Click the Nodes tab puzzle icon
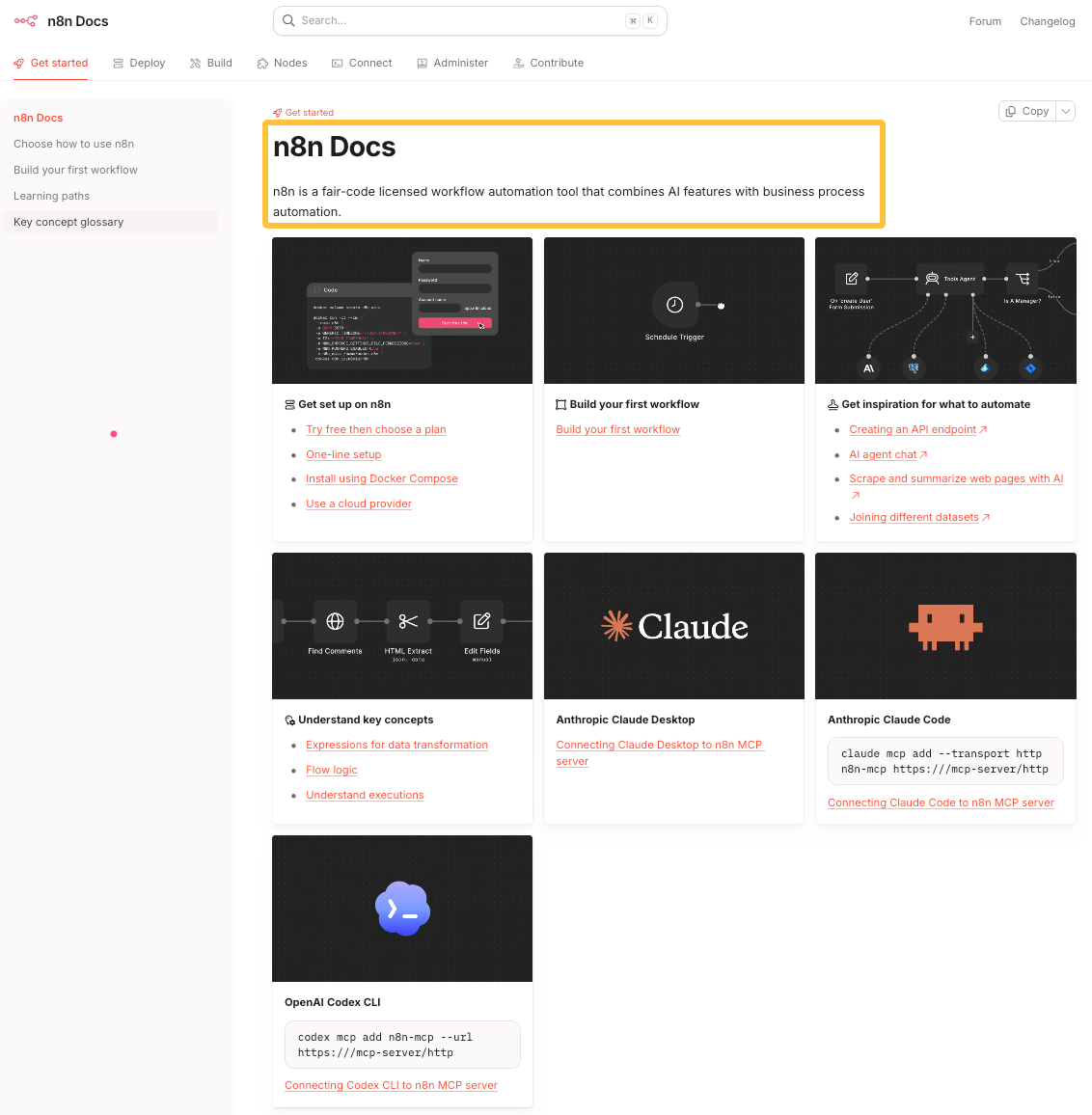Screen dimensions: 1092x1115 [262, 64]
